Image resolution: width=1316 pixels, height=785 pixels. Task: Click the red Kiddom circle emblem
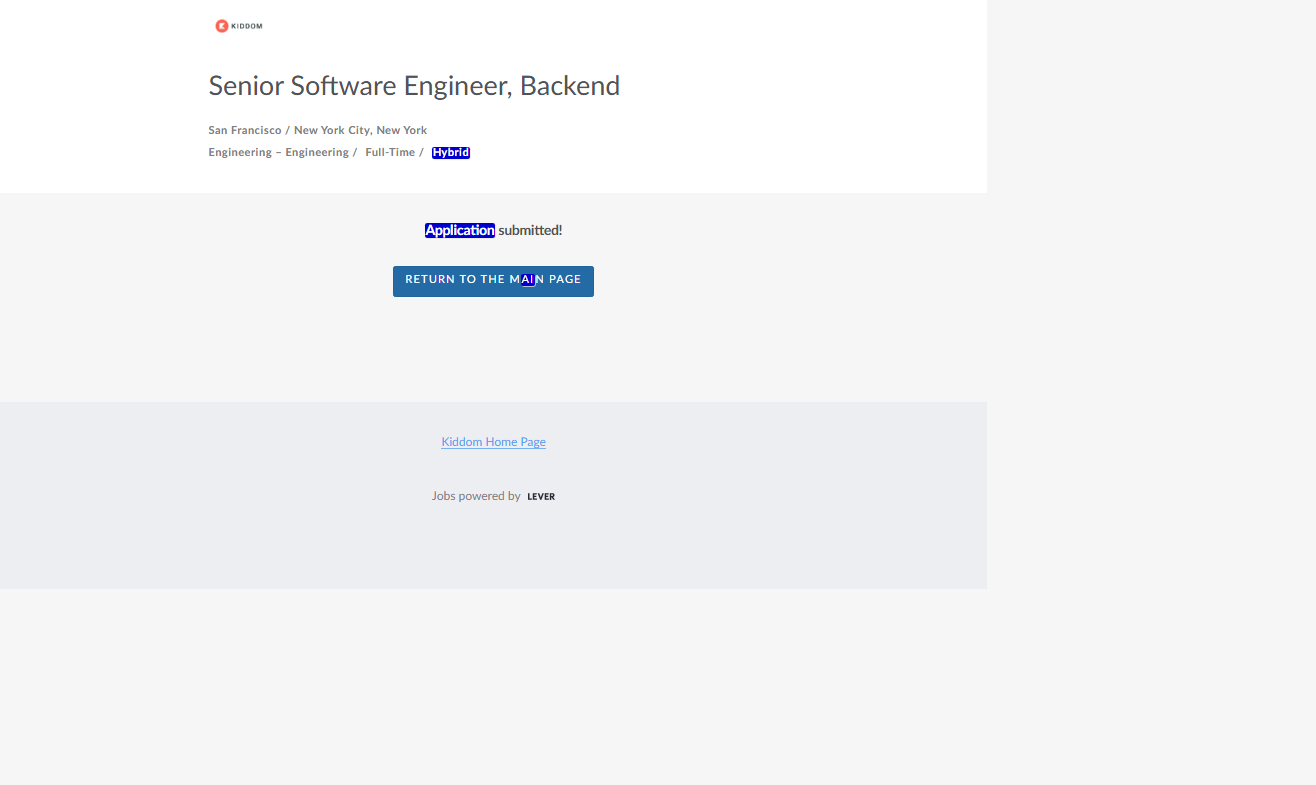coord(222,26)
